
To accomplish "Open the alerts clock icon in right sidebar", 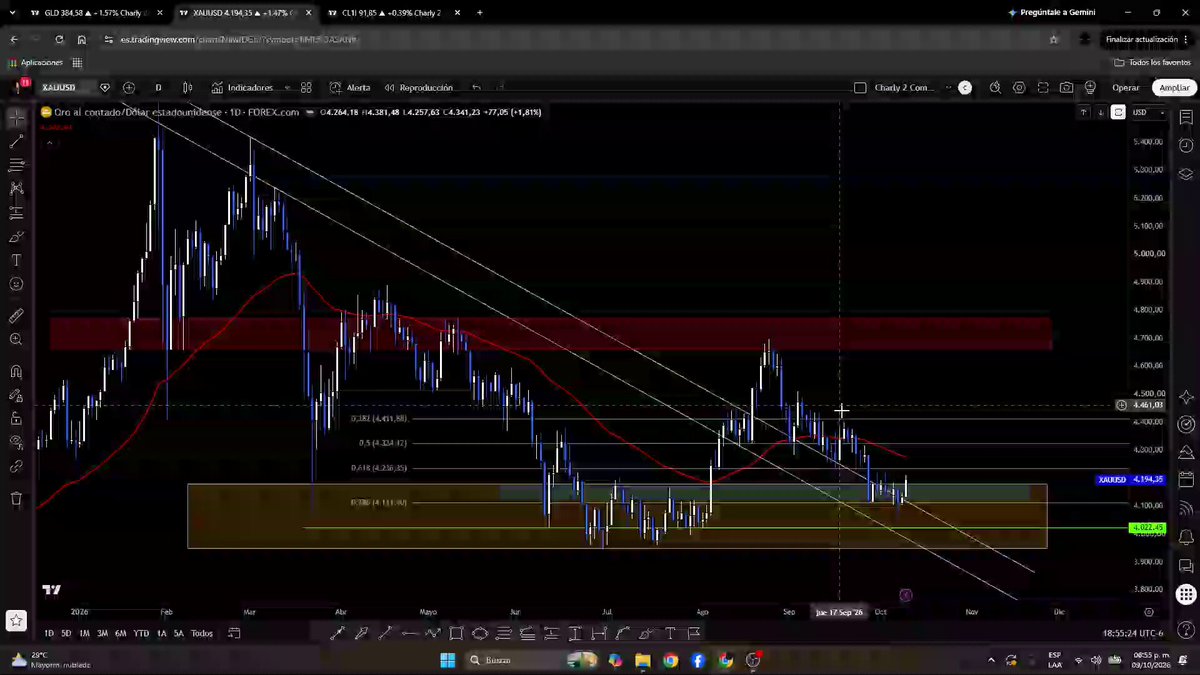I will pyautogui.click(x=1186, y=146).
